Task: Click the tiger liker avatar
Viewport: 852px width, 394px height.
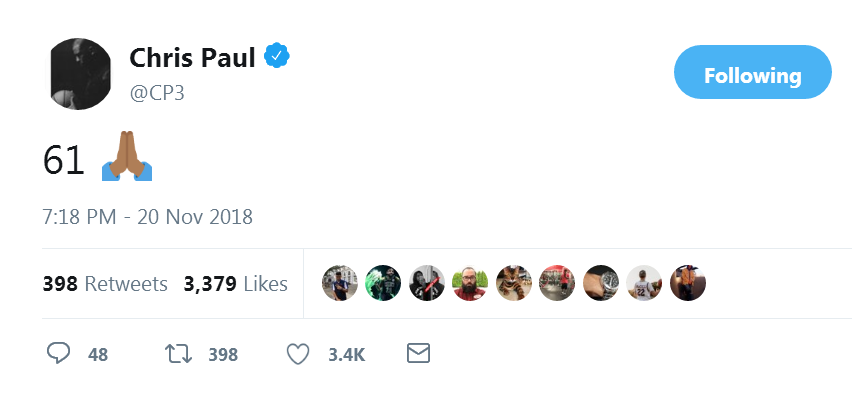Action: 513,283
